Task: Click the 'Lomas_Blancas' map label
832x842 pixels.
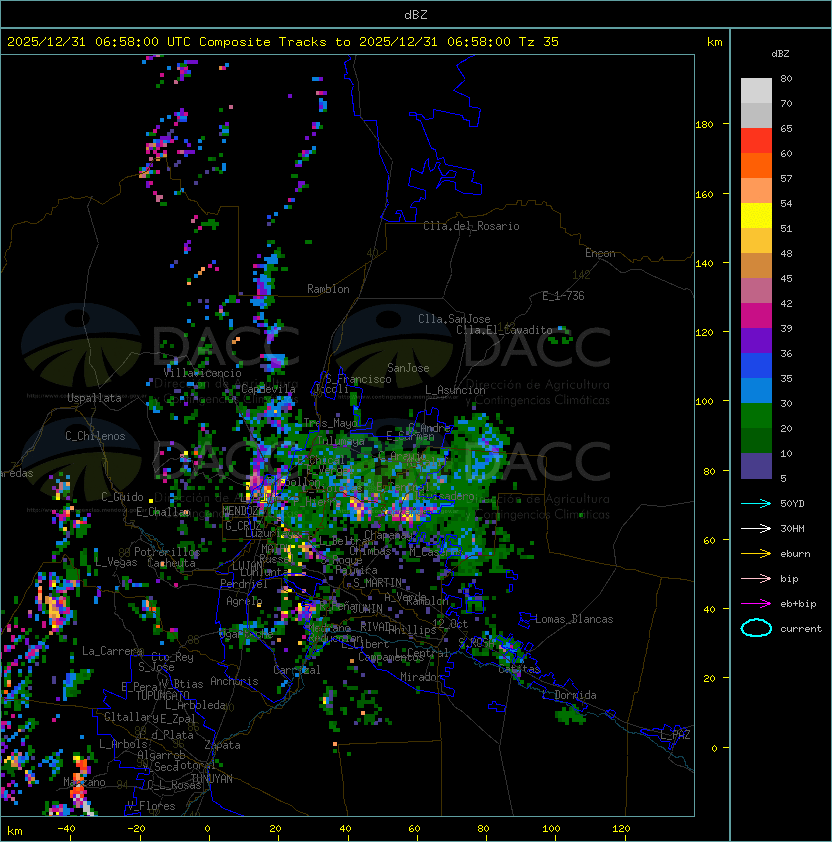Action: click(x=574, y=619)
